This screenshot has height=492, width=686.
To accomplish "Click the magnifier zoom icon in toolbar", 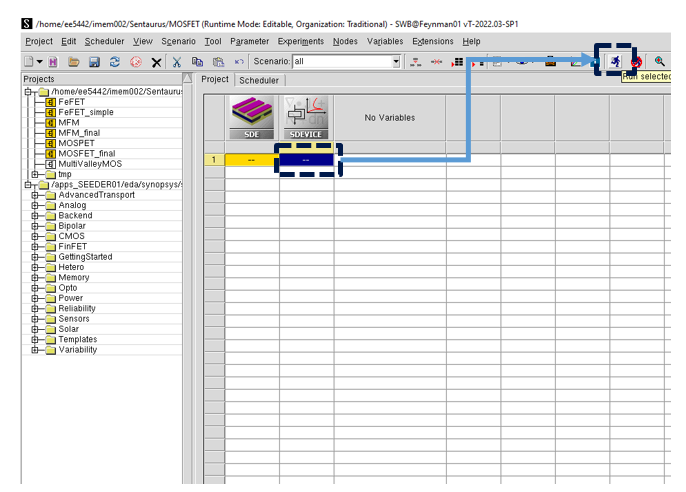I will click(660, 62).
